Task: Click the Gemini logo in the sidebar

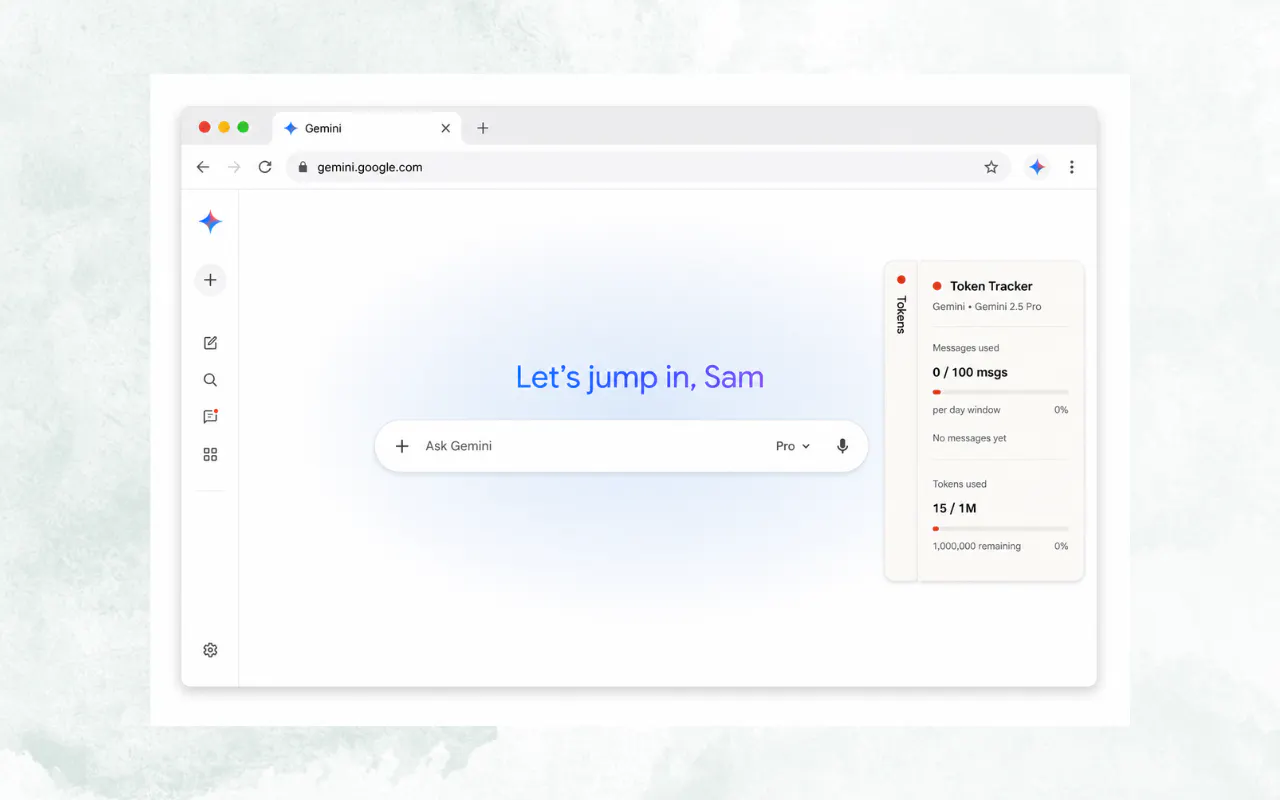Action: [210, 222]
